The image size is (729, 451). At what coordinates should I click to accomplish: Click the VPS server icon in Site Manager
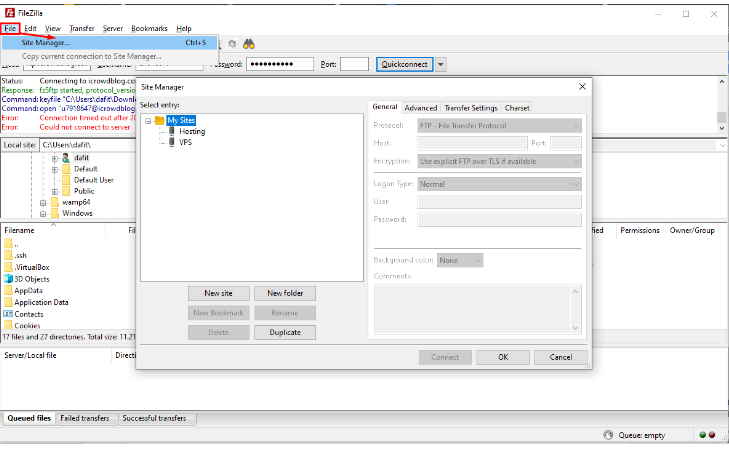(x=172, y=142)
